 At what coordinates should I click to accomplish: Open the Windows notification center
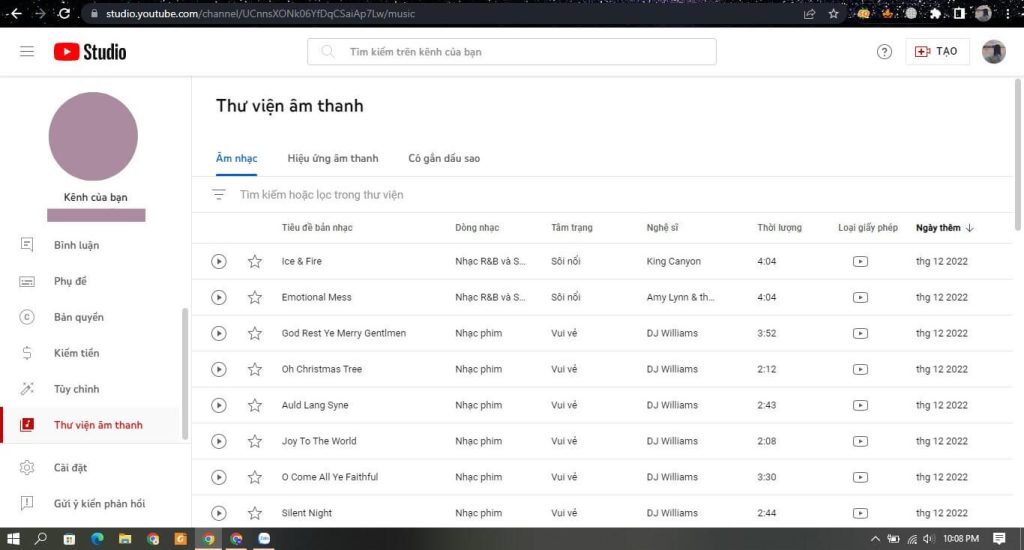click(x=999, y=539)
